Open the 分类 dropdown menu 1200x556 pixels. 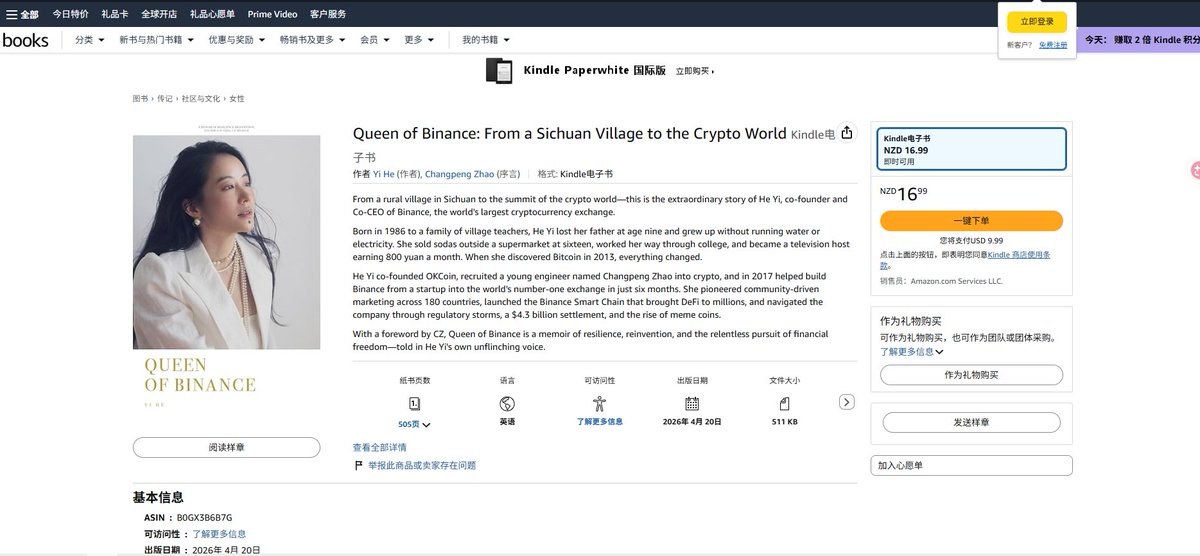point(89,40)
